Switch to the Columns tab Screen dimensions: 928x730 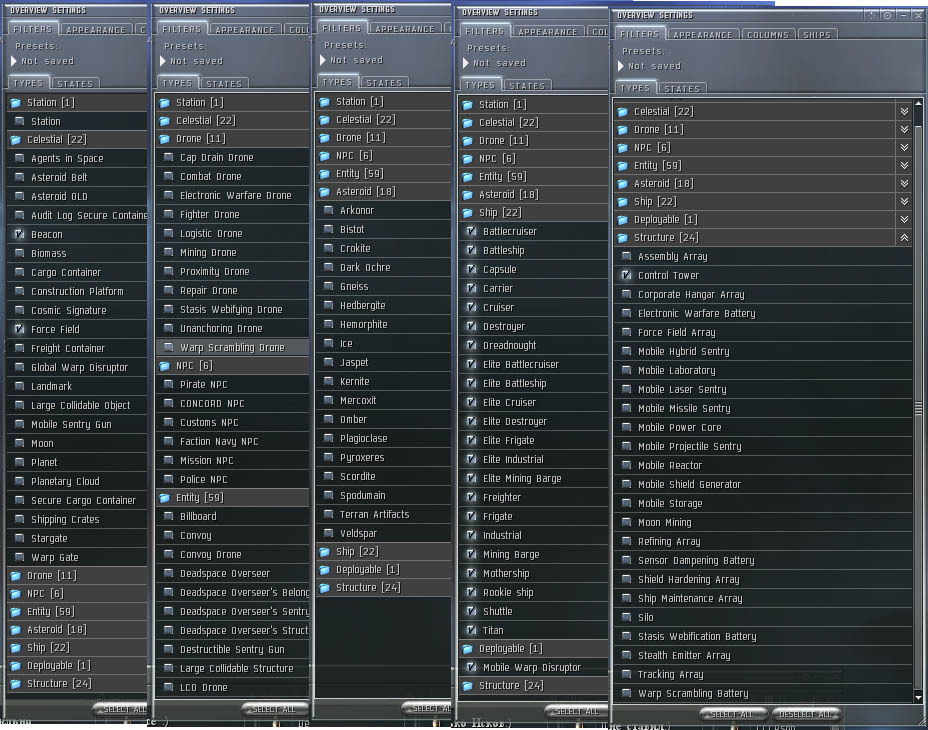point(768,35)
